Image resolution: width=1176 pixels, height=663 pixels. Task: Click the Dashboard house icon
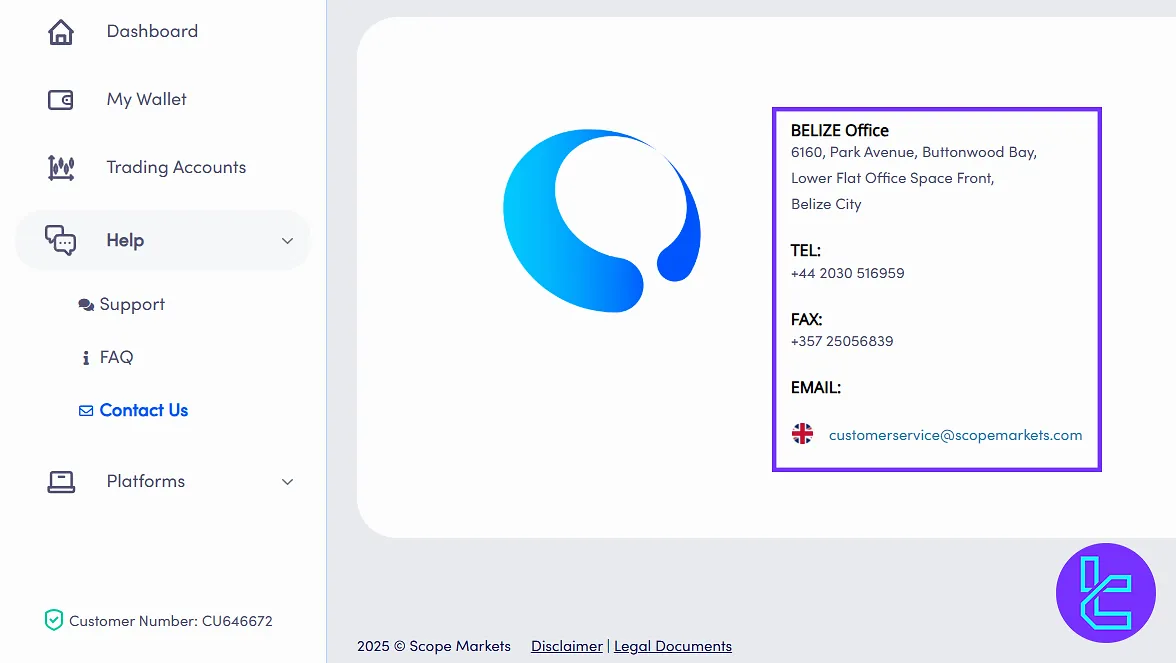[61, 32]
